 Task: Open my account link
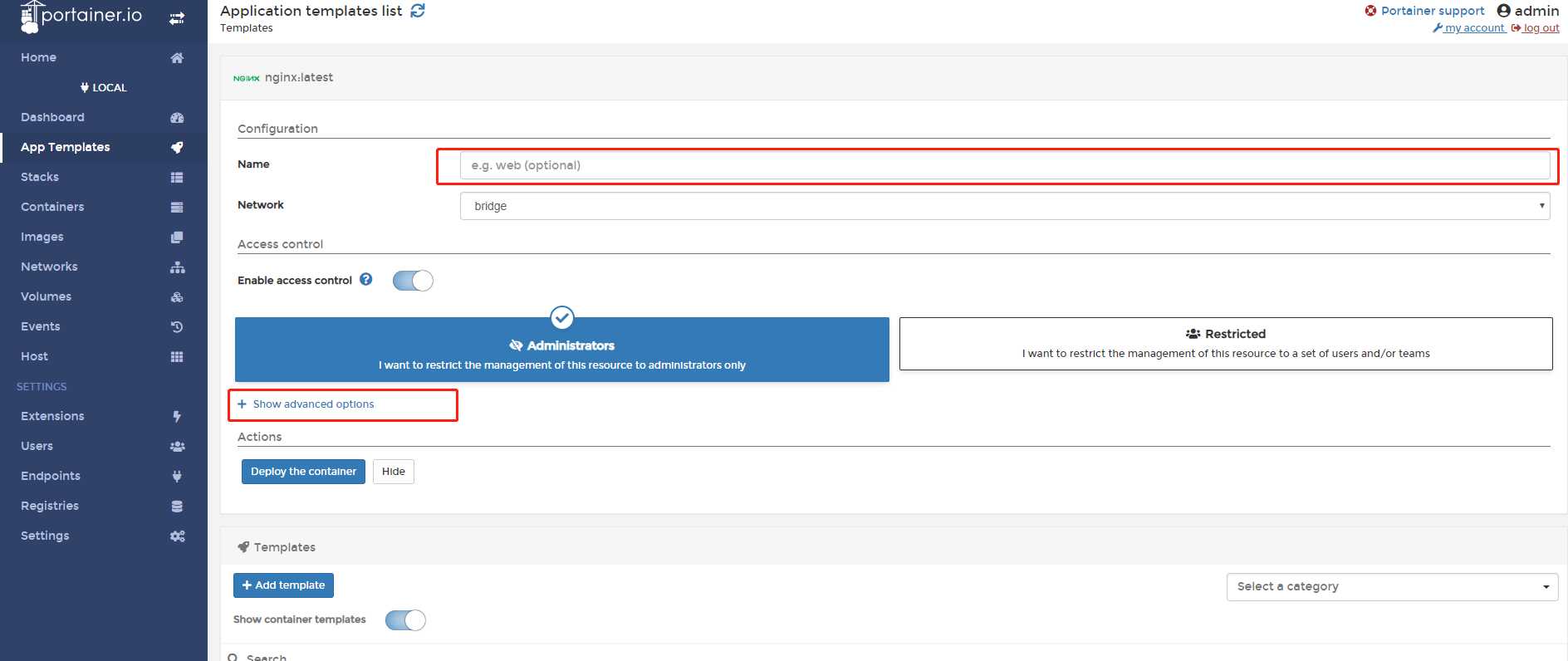tap(1468, 28)
